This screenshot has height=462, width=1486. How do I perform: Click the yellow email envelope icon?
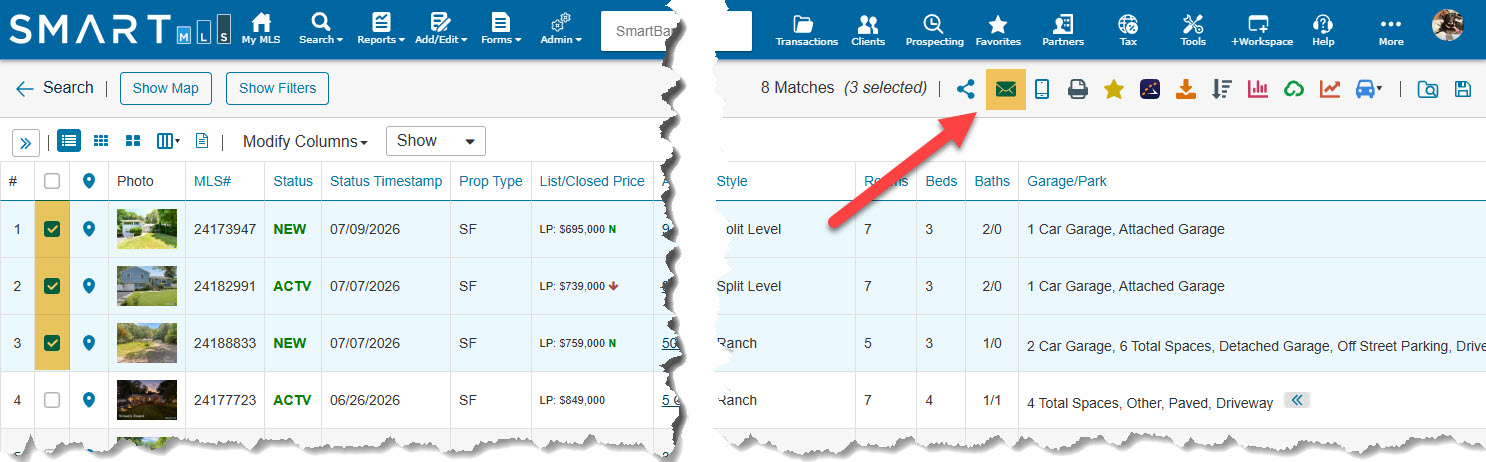coord(1006,89)
